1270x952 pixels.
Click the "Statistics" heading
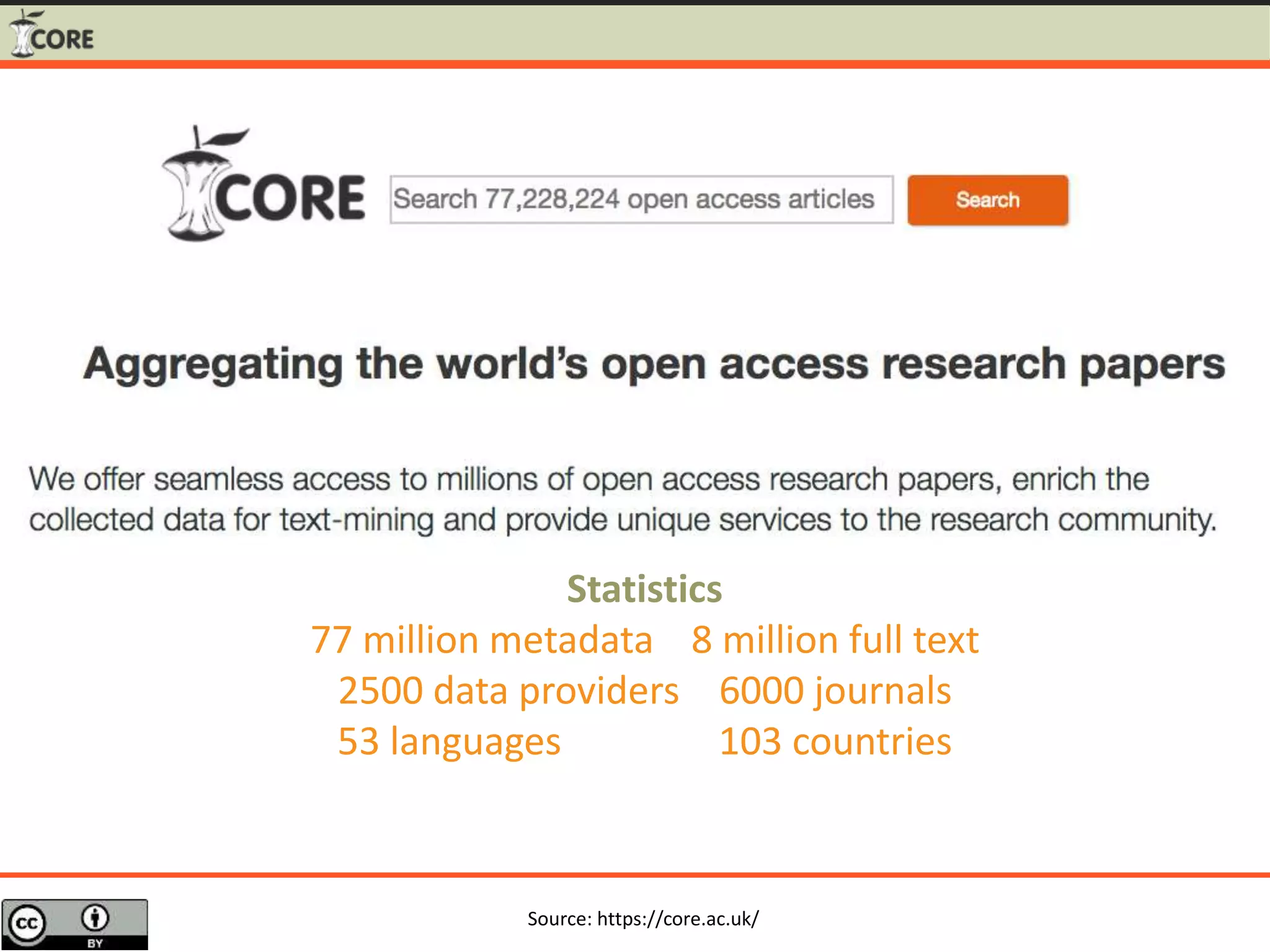pos(644,589)
